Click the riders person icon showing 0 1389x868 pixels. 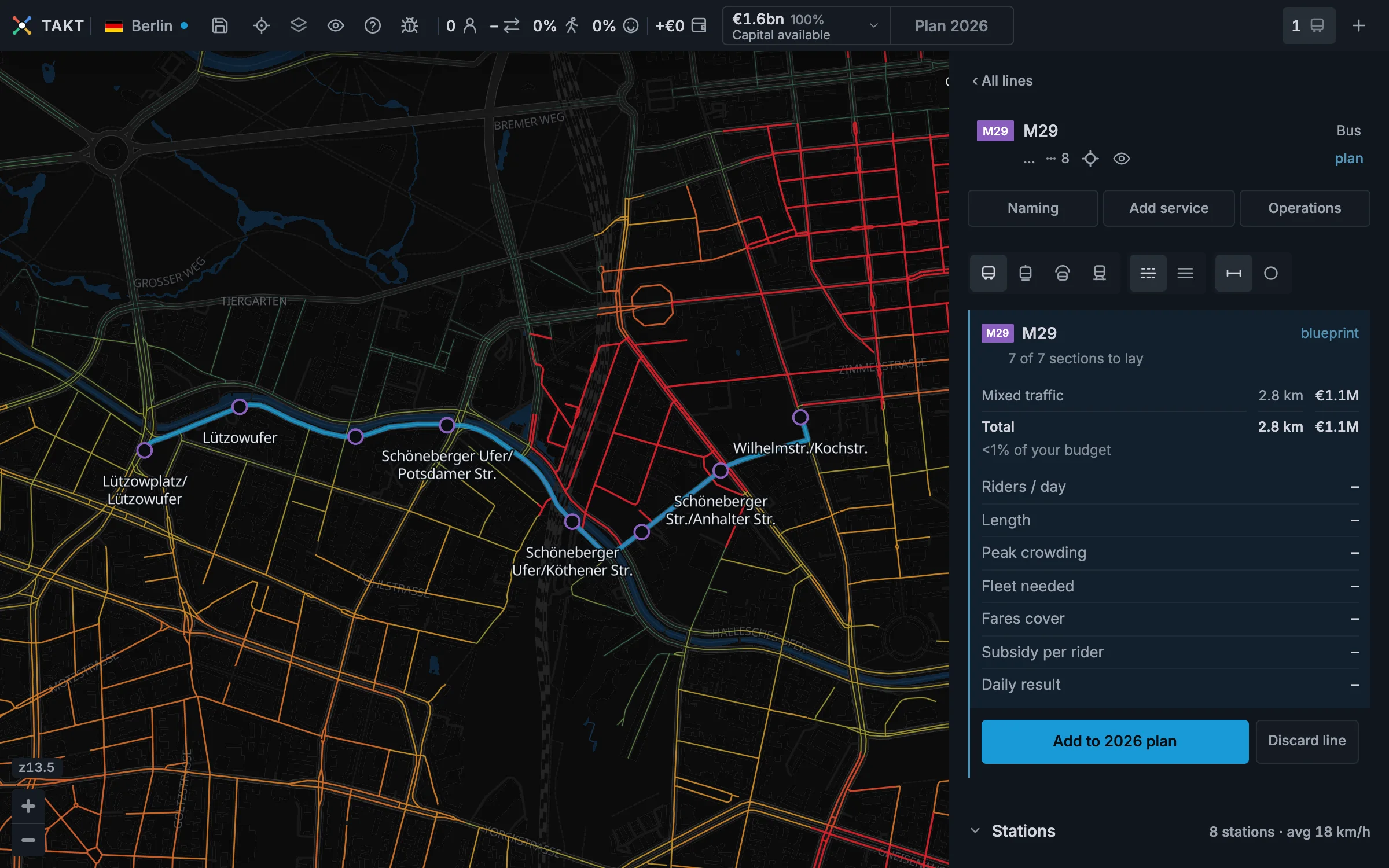[x=470, y=25]
